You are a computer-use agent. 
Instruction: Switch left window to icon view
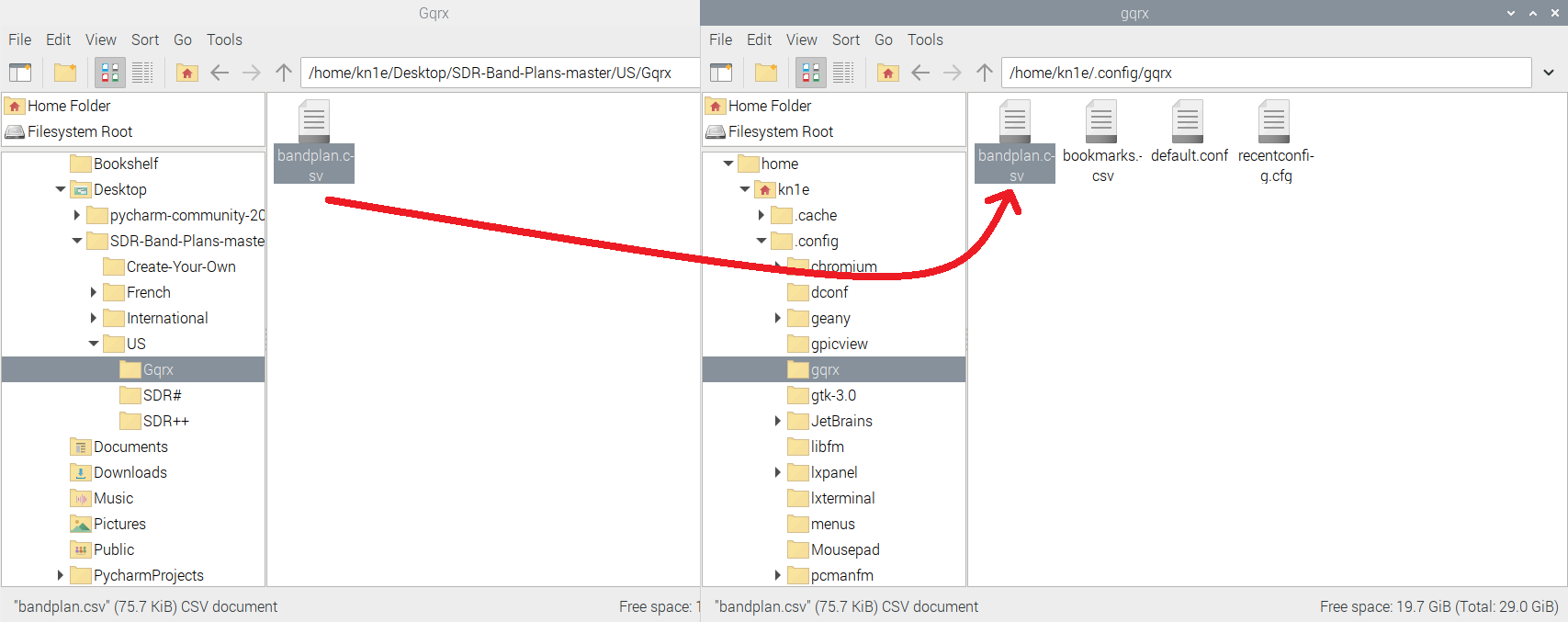point(110,73)
